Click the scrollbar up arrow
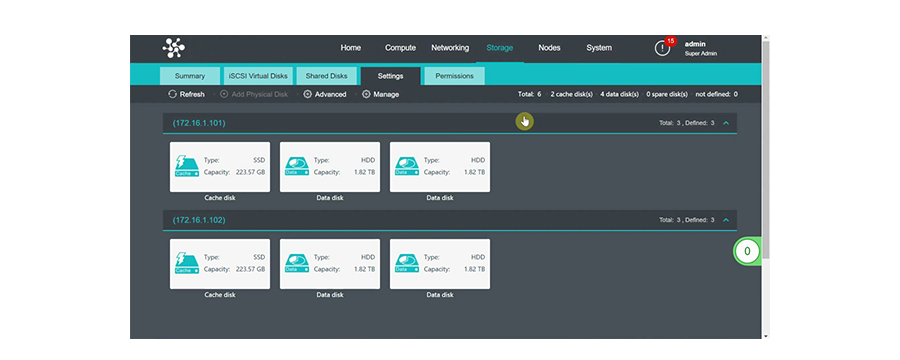900x360 pixels. 765,38
